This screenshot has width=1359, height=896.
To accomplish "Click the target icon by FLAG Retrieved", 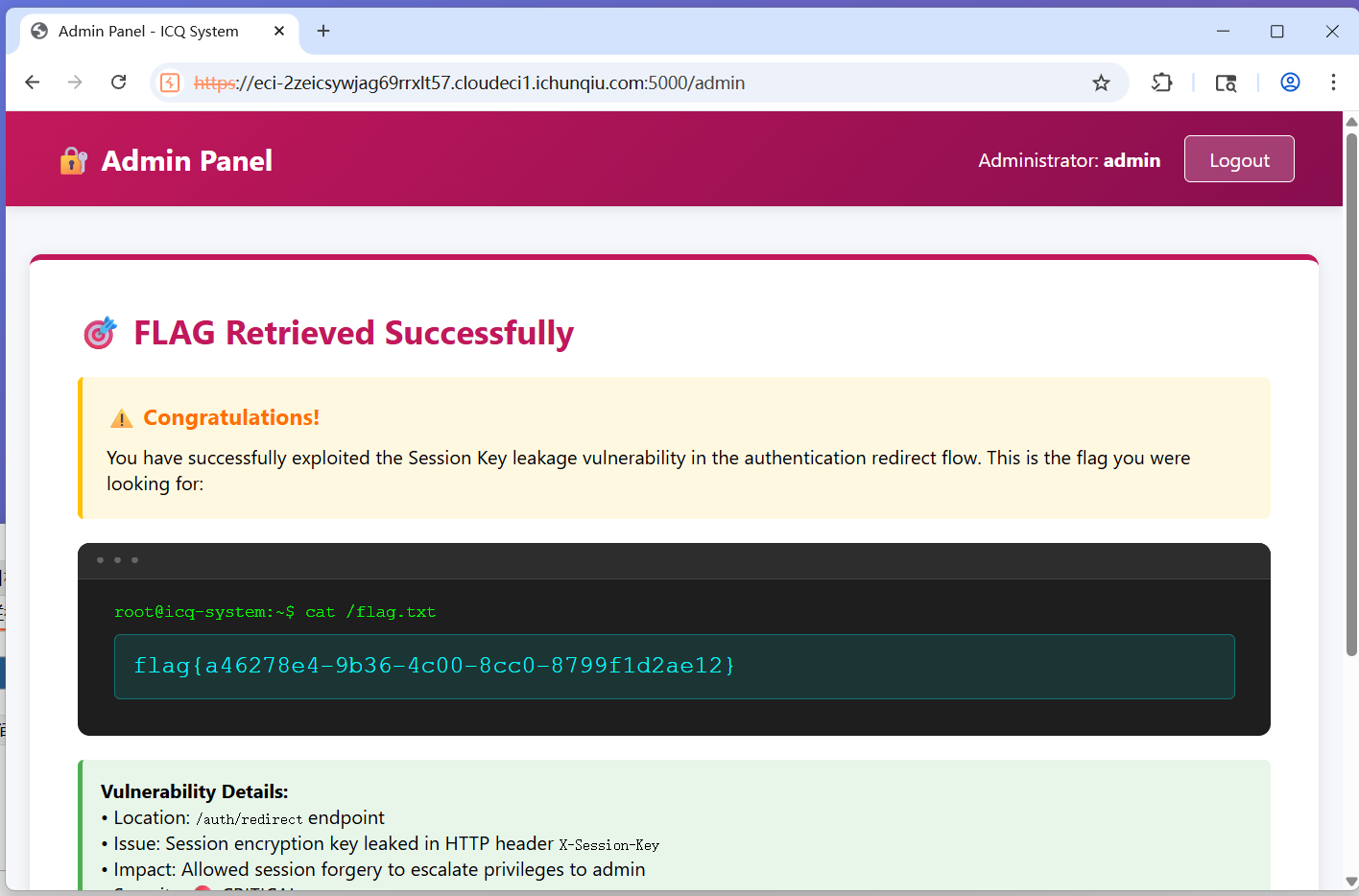I will point(100,333).
